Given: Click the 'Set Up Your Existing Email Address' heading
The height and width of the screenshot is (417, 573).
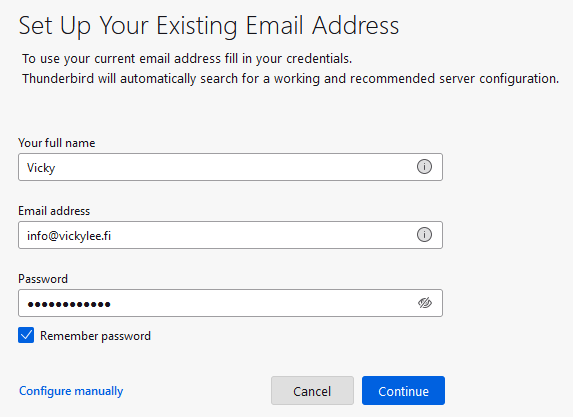Looking at the screenshot, I should 209,26.
